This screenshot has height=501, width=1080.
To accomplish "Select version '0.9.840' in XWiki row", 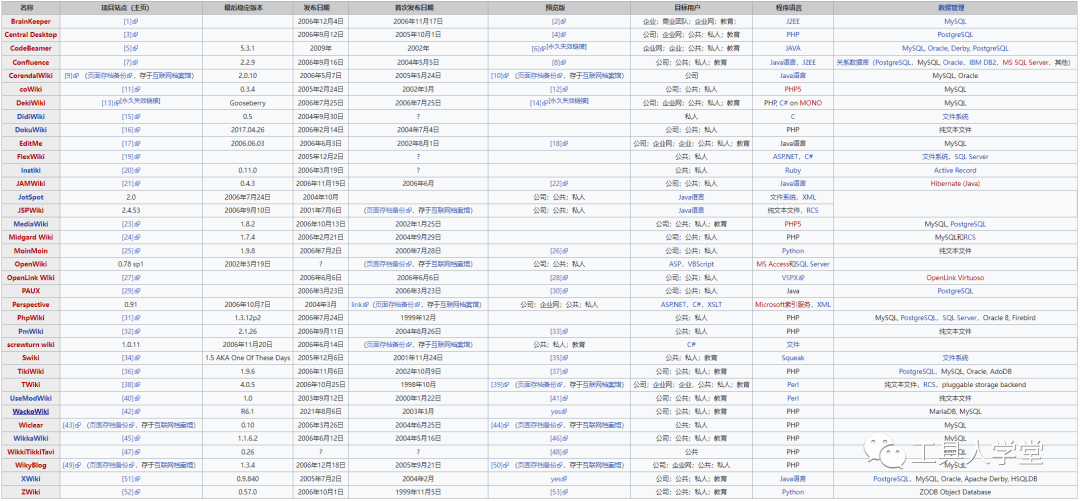I will (x=249, y=478).
